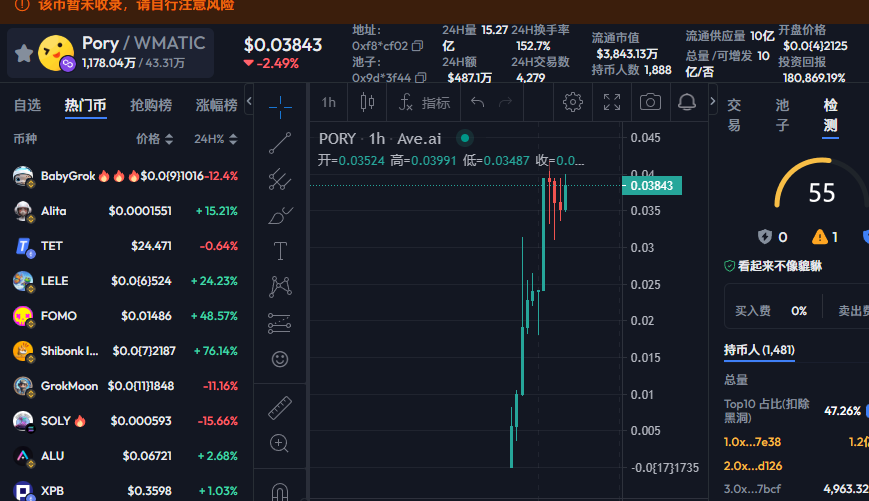Select LELE in the coin list
The image size is (869, 501).
click(126, 281)
